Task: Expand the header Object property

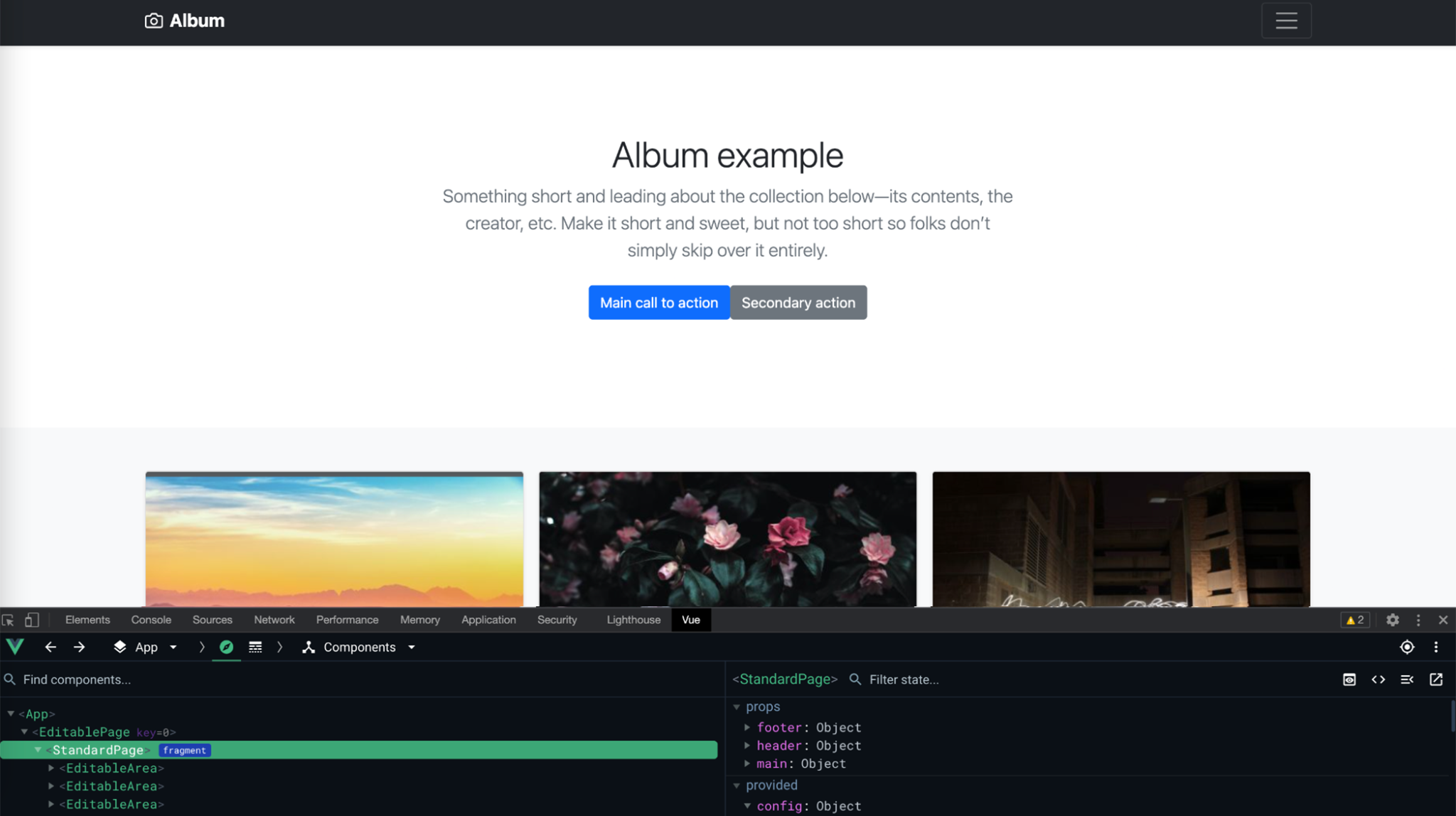Action: [747, 745]
